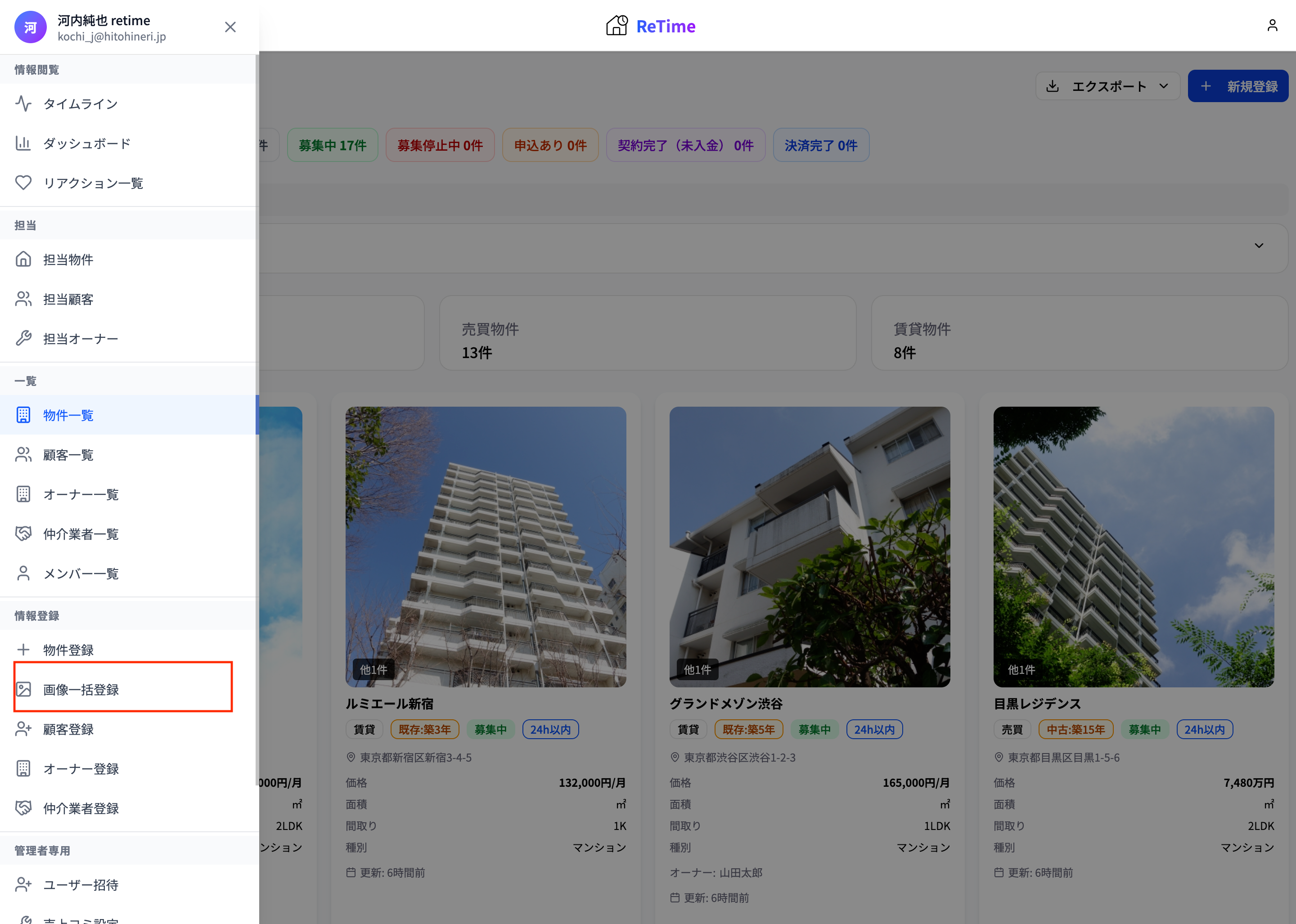
Task: Select 顧客一覧 from the sidebar menu
Action: point(68,454)
